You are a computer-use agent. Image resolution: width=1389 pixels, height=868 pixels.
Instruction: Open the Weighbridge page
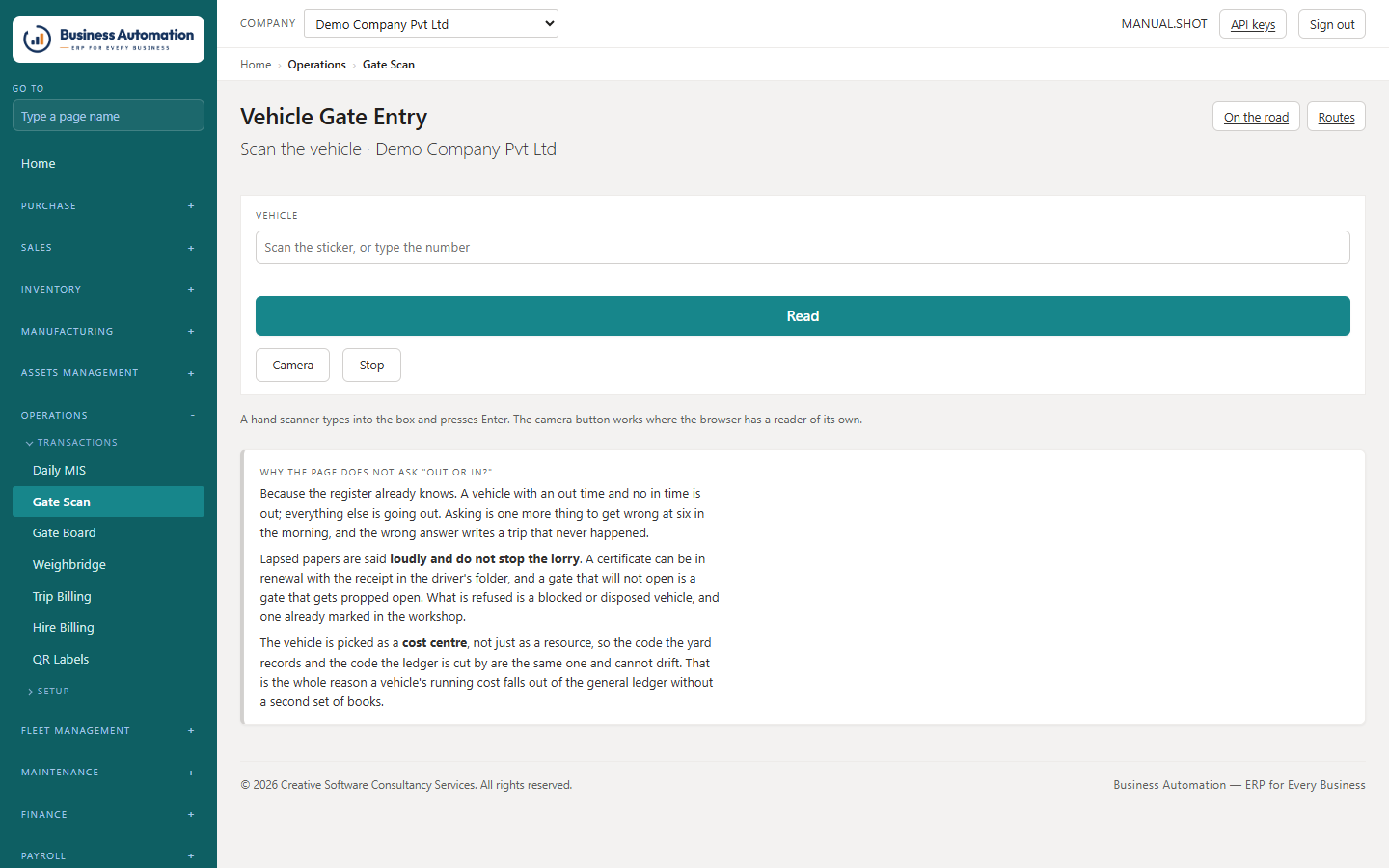pos(108,564)
